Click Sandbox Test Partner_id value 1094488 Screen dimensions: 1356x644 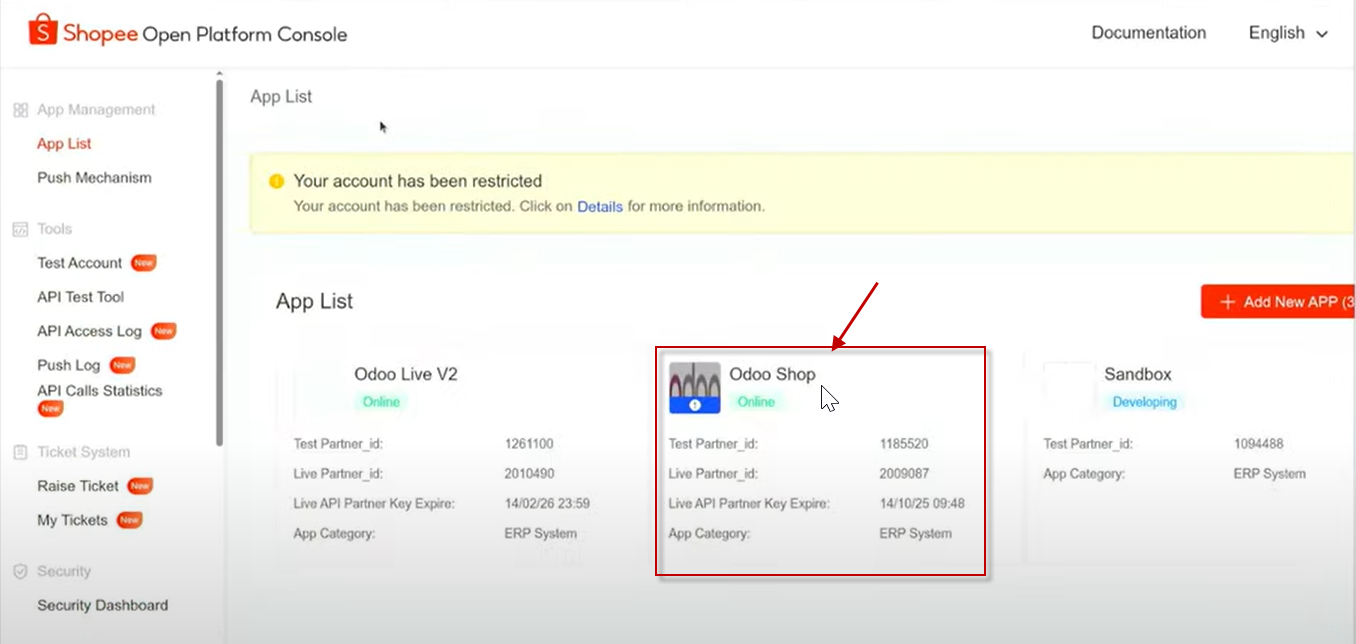(x=1259, y=444)
